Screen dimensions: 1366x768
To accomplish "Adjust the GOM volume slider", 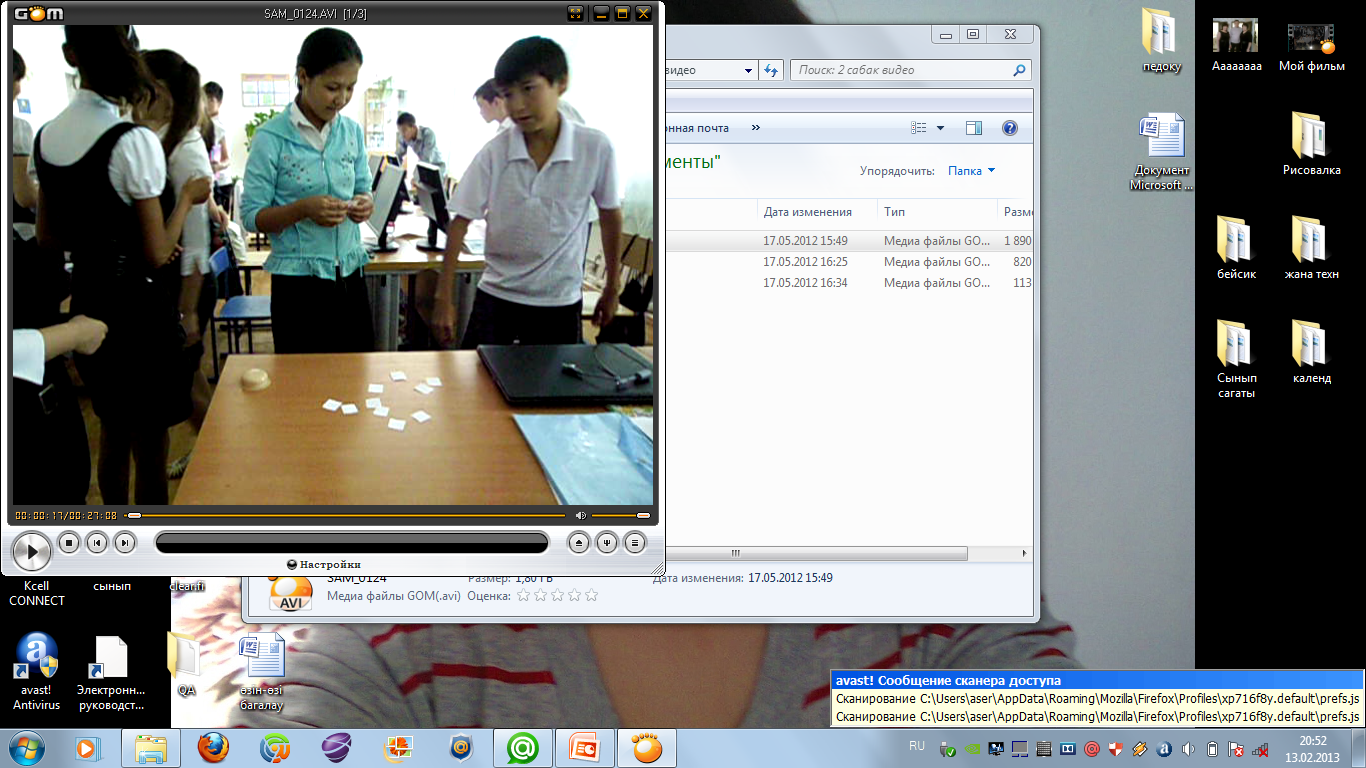I will coord(621,516).
